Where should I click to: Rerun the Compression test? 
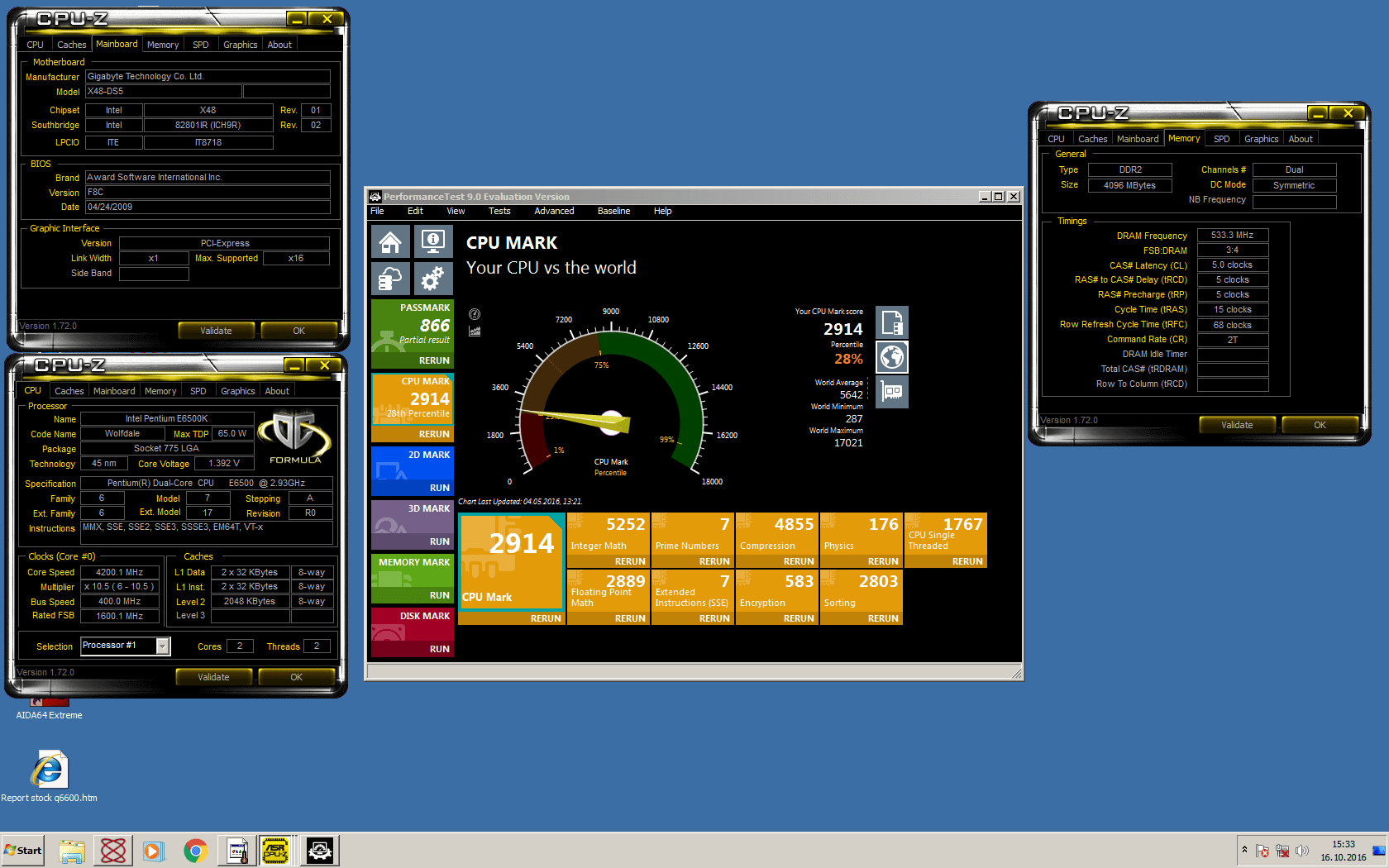[799, 561]
